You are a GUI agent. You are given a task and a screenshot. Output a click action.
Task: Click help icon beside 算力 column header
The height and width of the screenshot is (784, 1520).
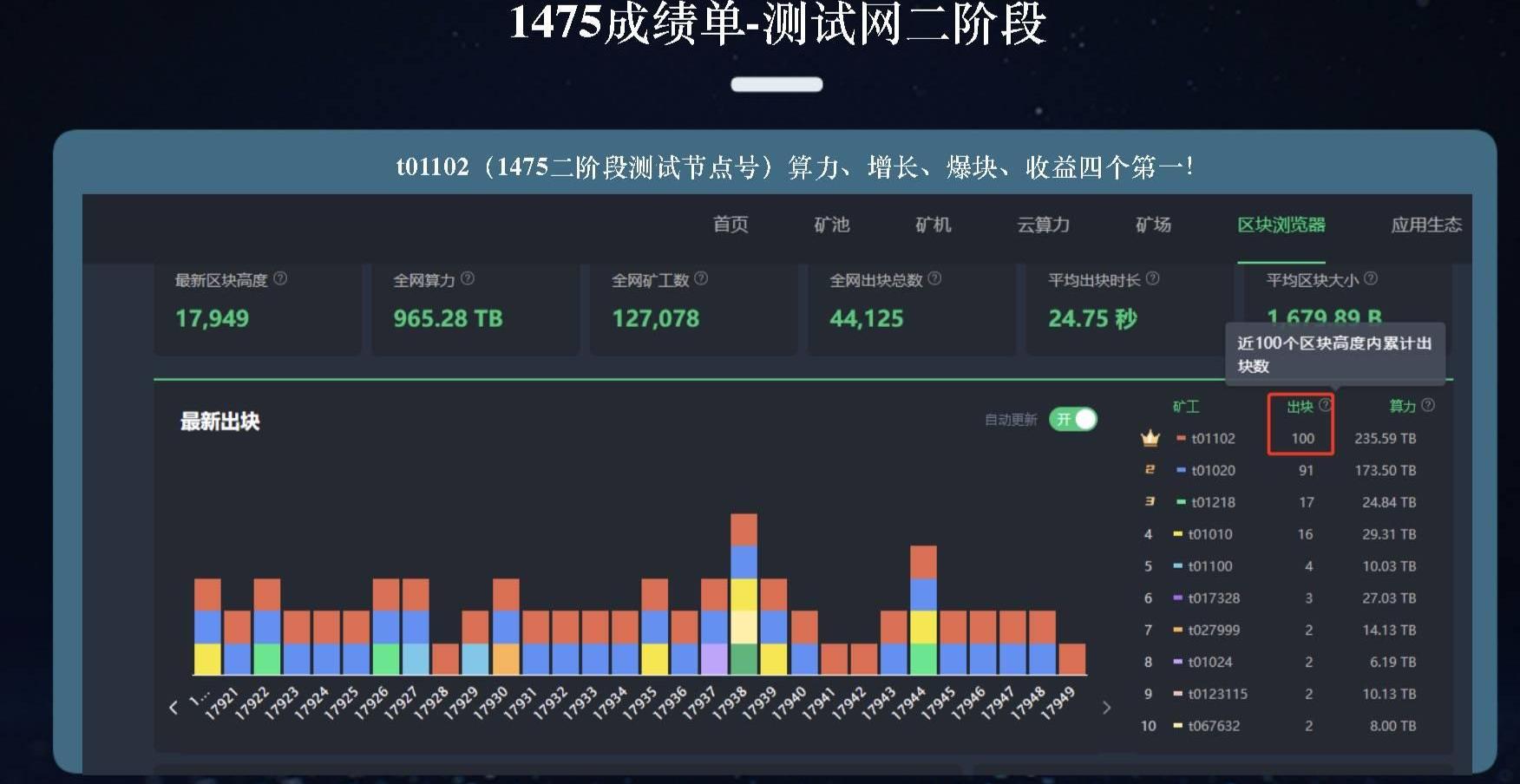[1428, 405]
